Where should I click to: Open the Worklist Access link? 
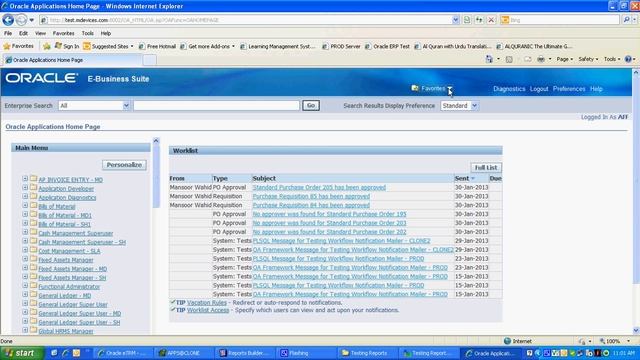pyautogui.click(x=208, y=310)
